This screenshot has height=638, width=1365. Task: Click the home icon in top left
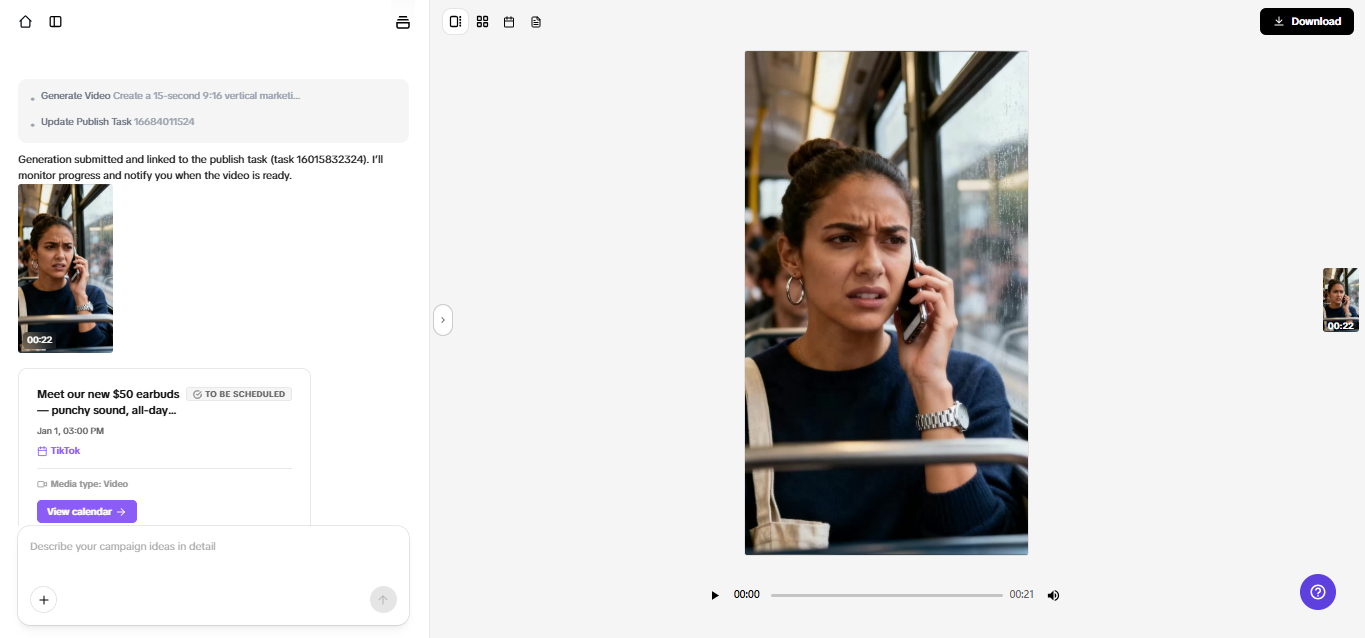click(x=25, y=21)
